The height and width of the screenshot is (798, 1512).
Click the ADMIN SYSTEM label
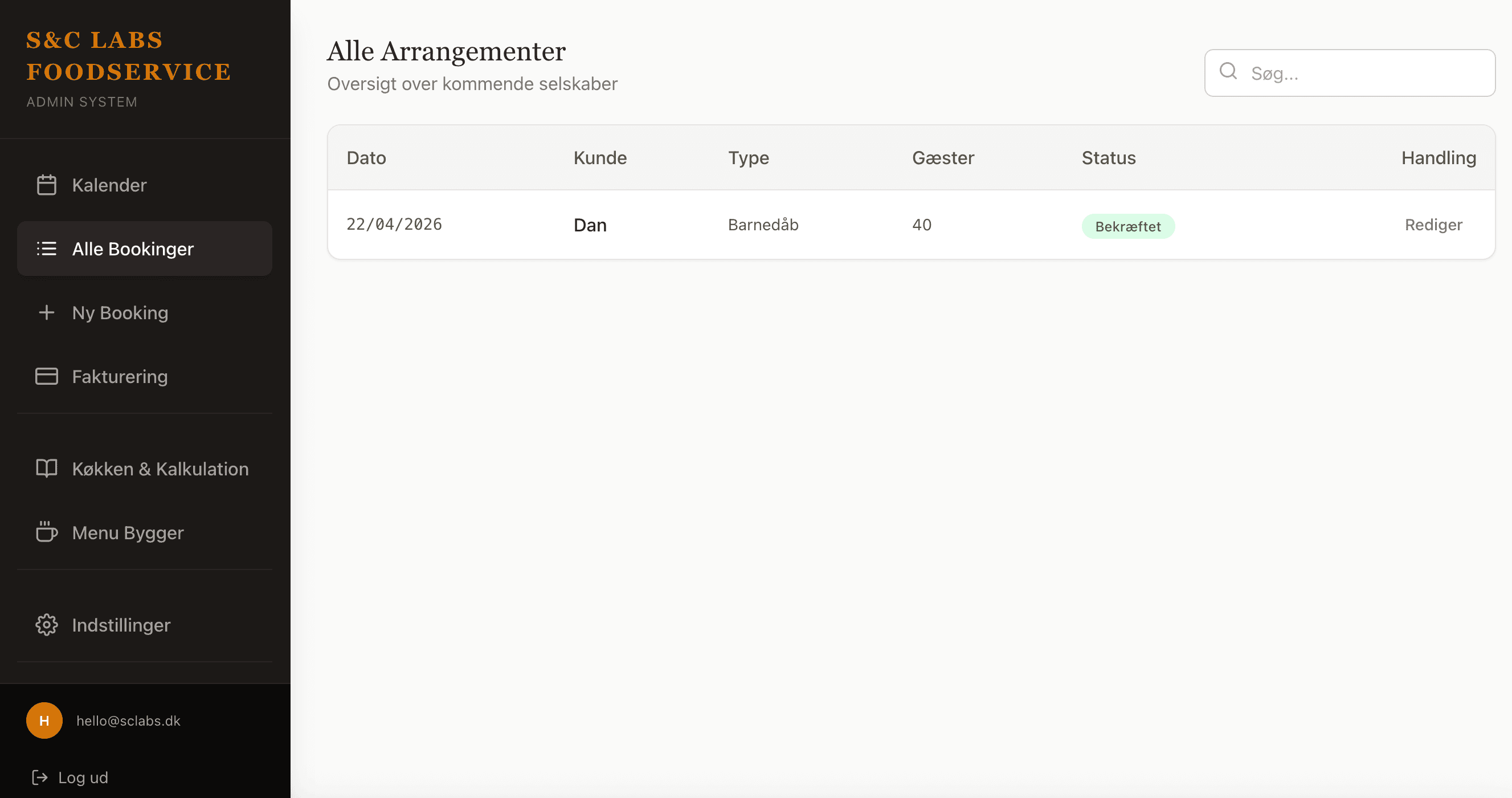click(x=81, y=101)
